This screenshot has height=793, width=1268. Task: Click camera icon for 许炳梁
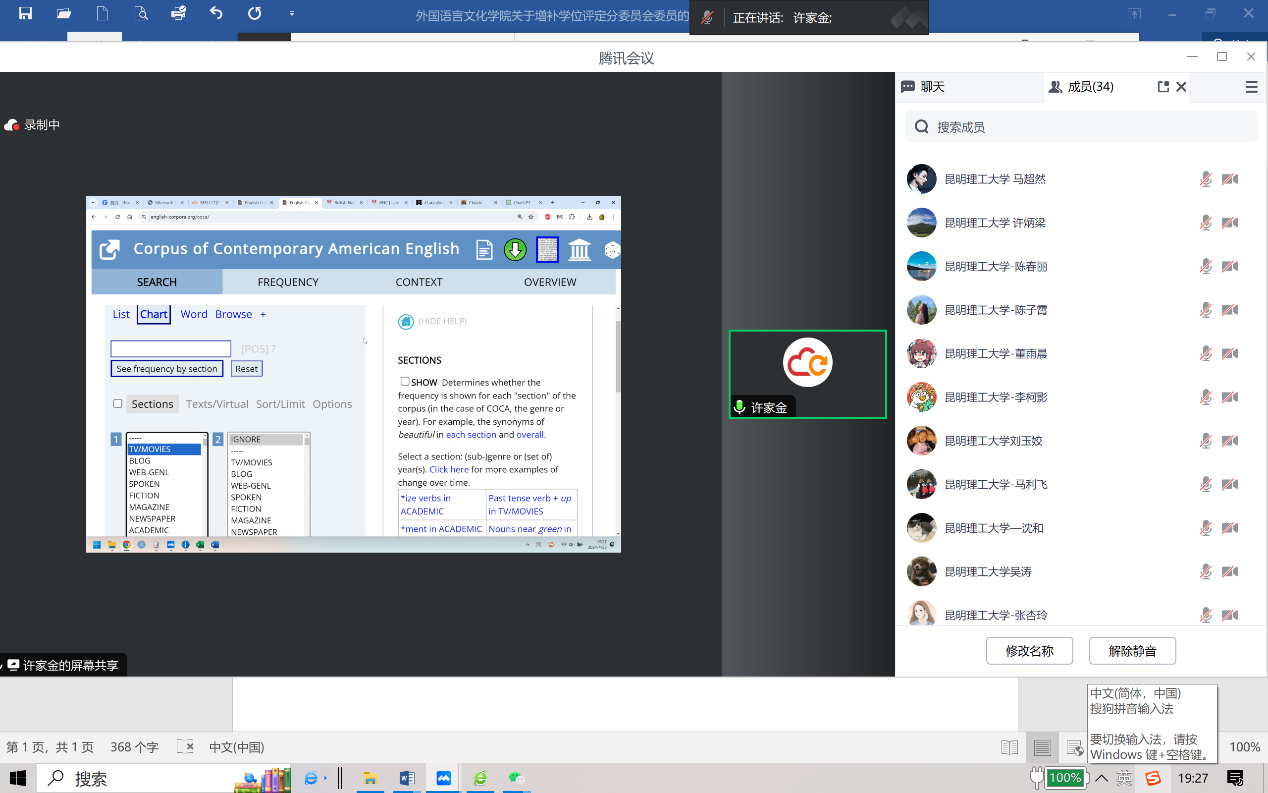[1230, 223]
